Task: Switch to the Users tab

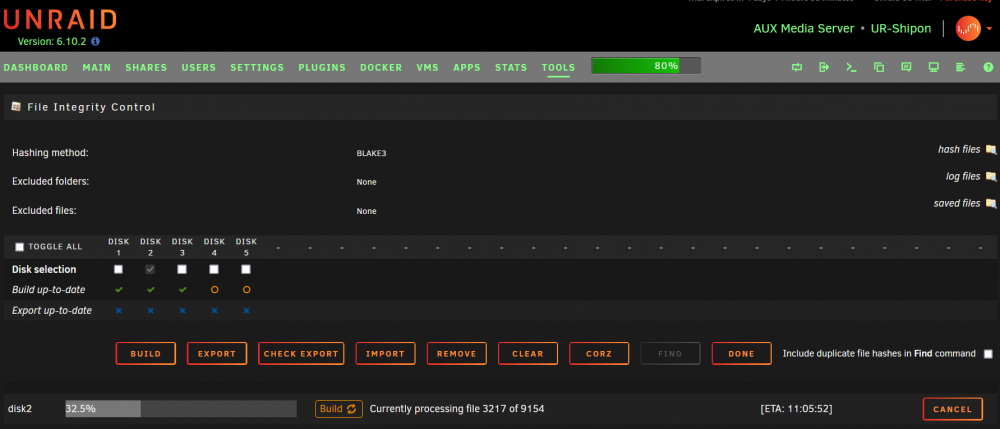Action: [198, 68]
